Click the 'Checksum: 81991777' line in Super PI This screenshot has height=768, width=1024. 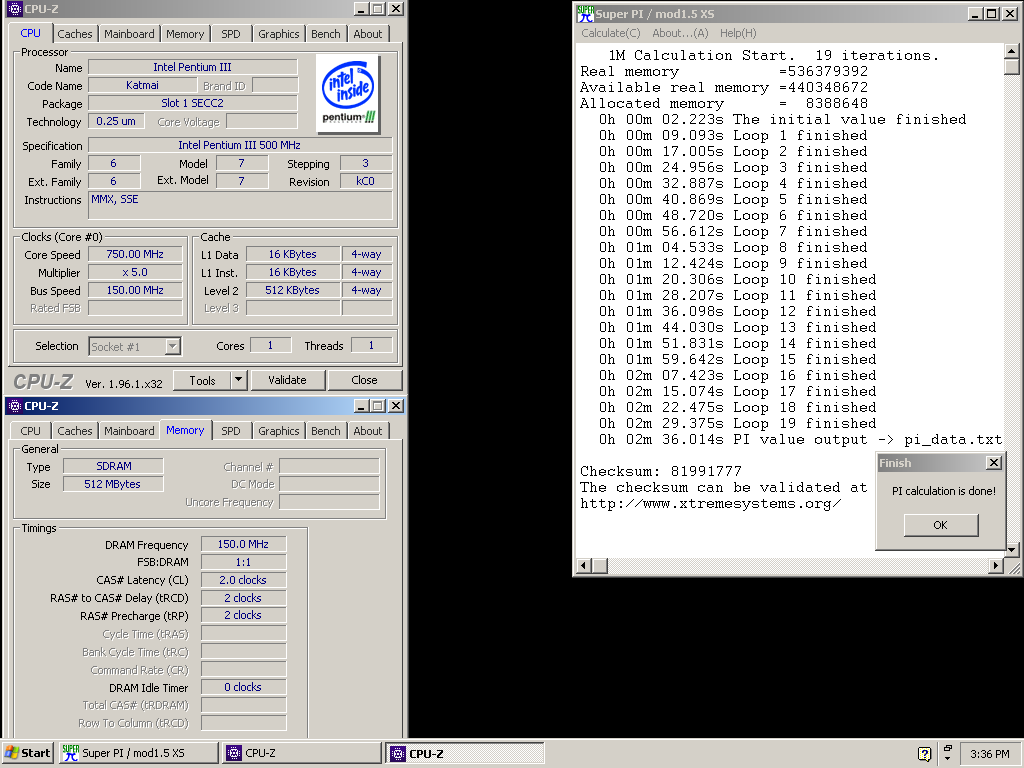[x=661, y=472]
